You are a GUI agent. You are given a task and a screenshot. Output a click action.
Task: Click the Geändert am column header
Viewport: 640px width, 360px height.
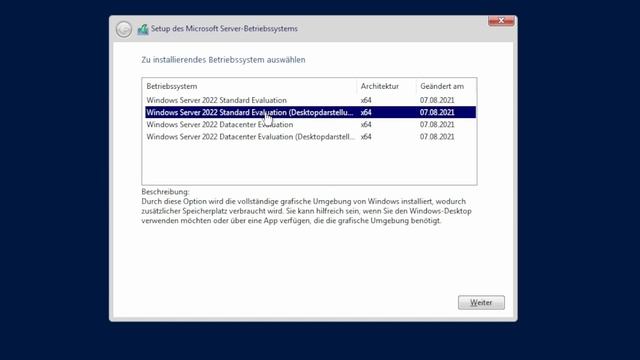[x=442, y=86]
